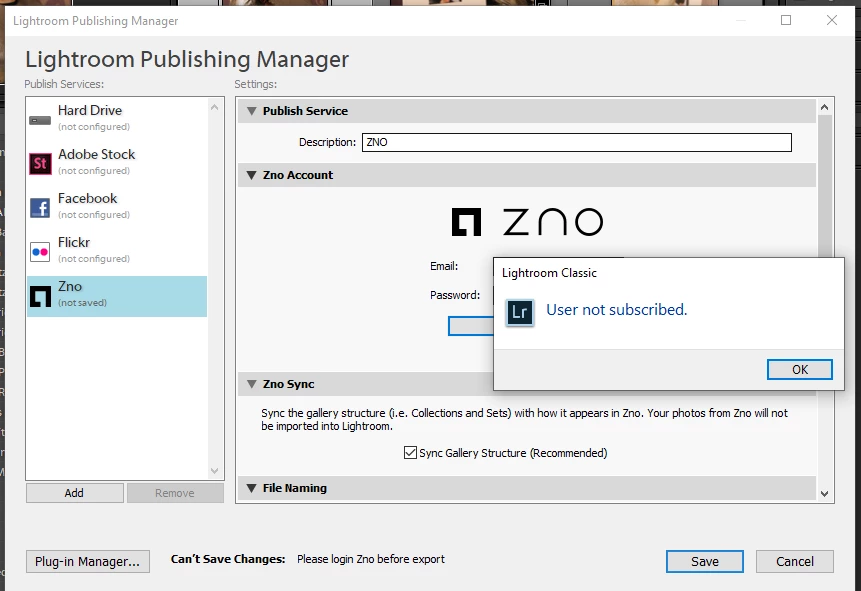The height and width of the screenshot is (591, 861).
Task: Select the Facebook service icon
Action: [x=40, y=208]
